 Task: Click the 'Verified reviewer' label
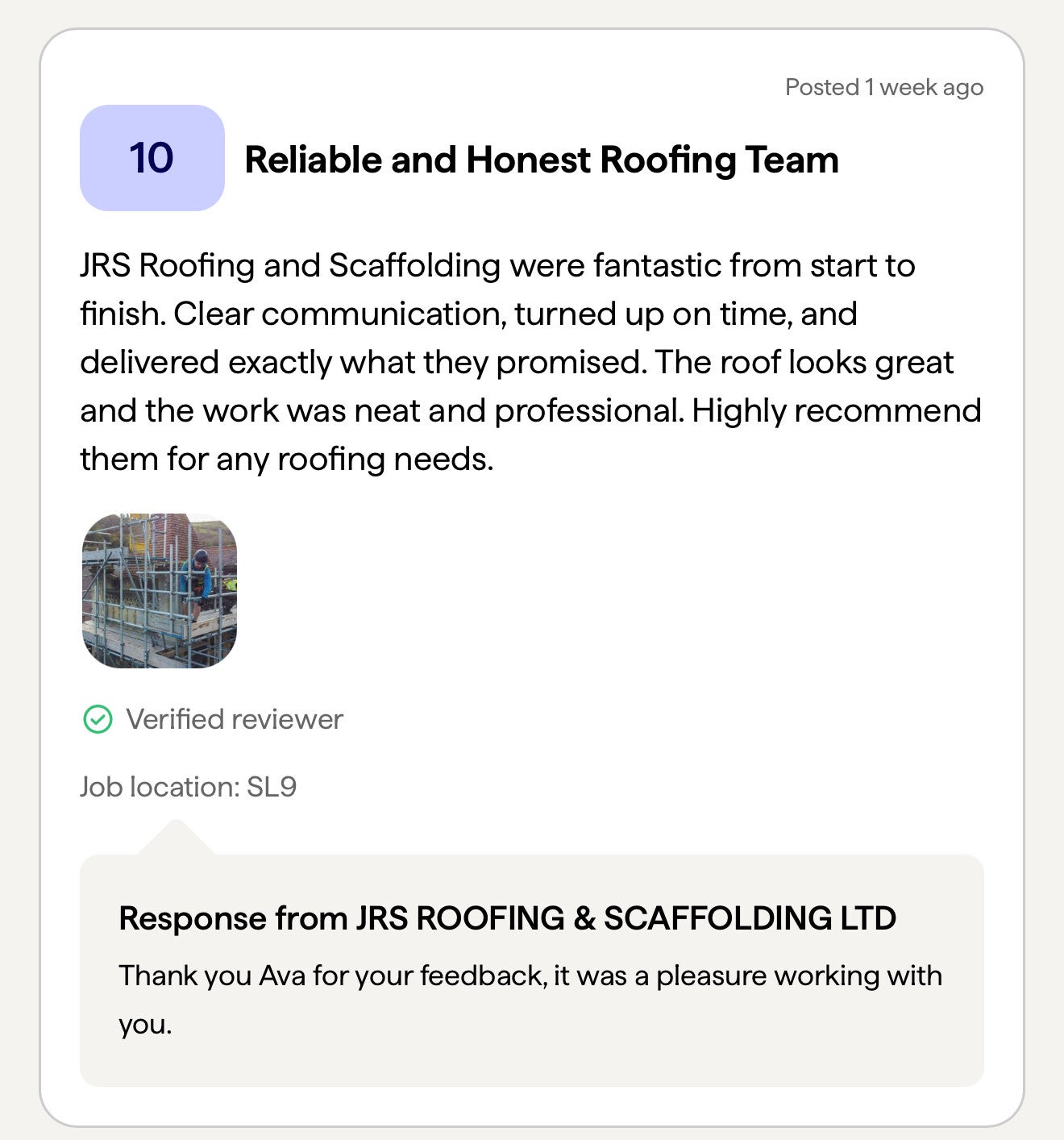[234, 719]
